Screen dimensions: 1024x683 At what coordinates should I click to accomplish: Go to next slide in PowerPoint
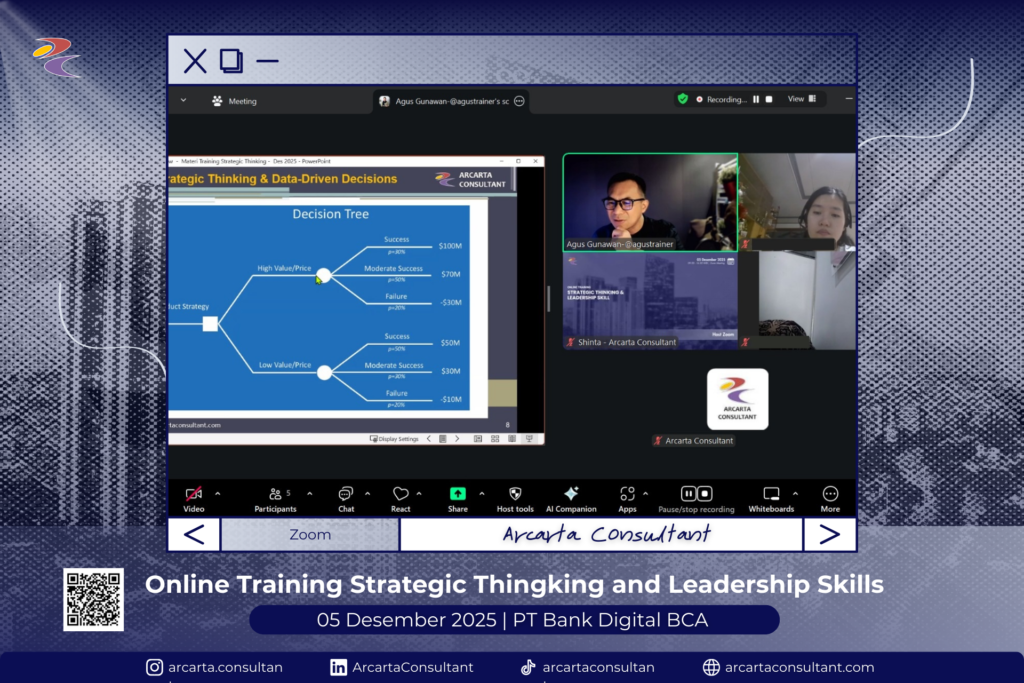(457, 438)
